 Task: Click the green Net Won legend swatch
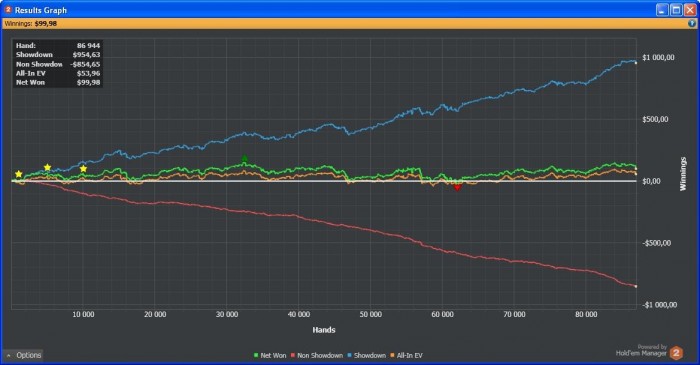point(256,356)
